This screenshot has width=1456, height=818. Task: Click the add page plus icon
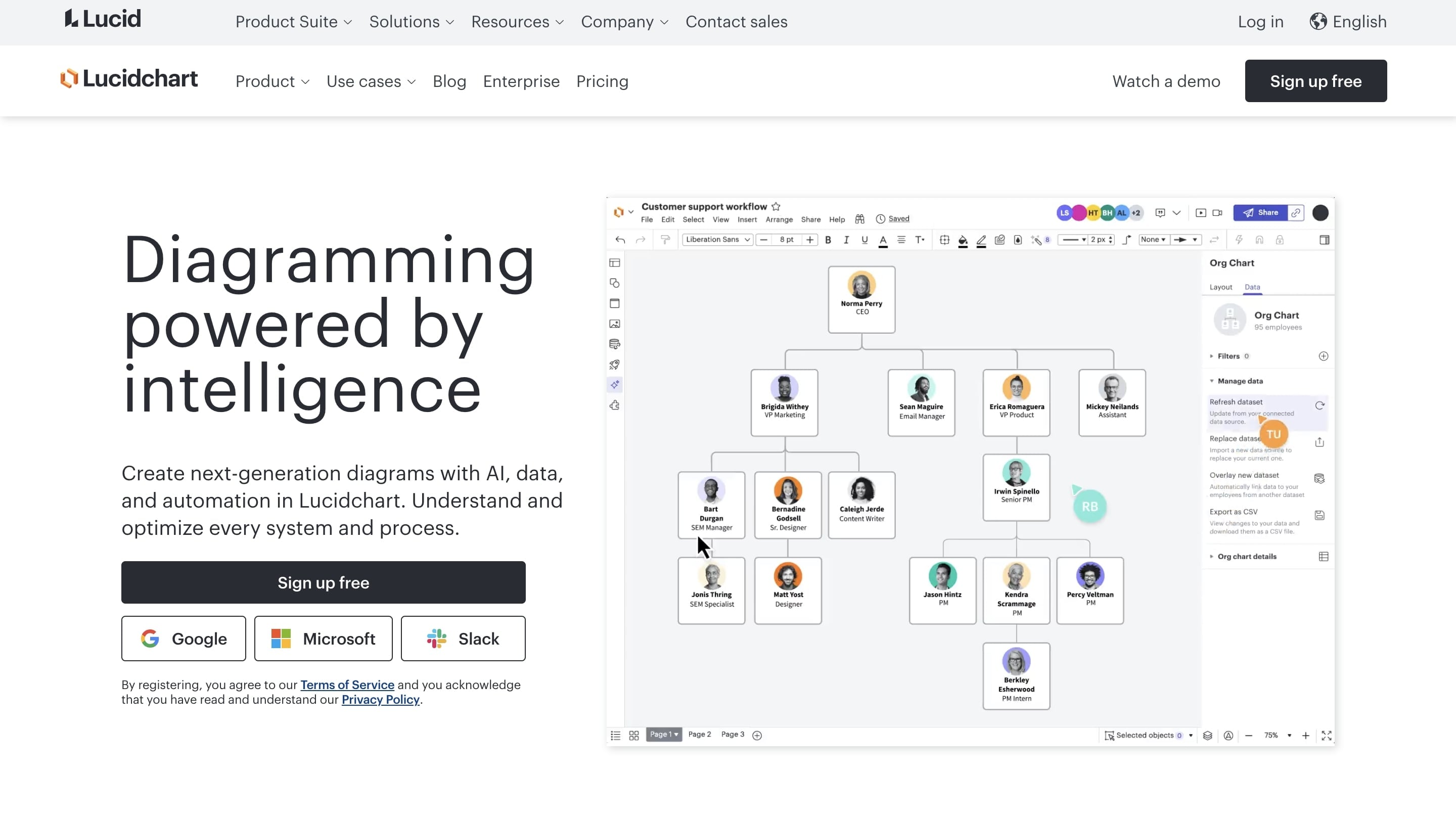757,736
